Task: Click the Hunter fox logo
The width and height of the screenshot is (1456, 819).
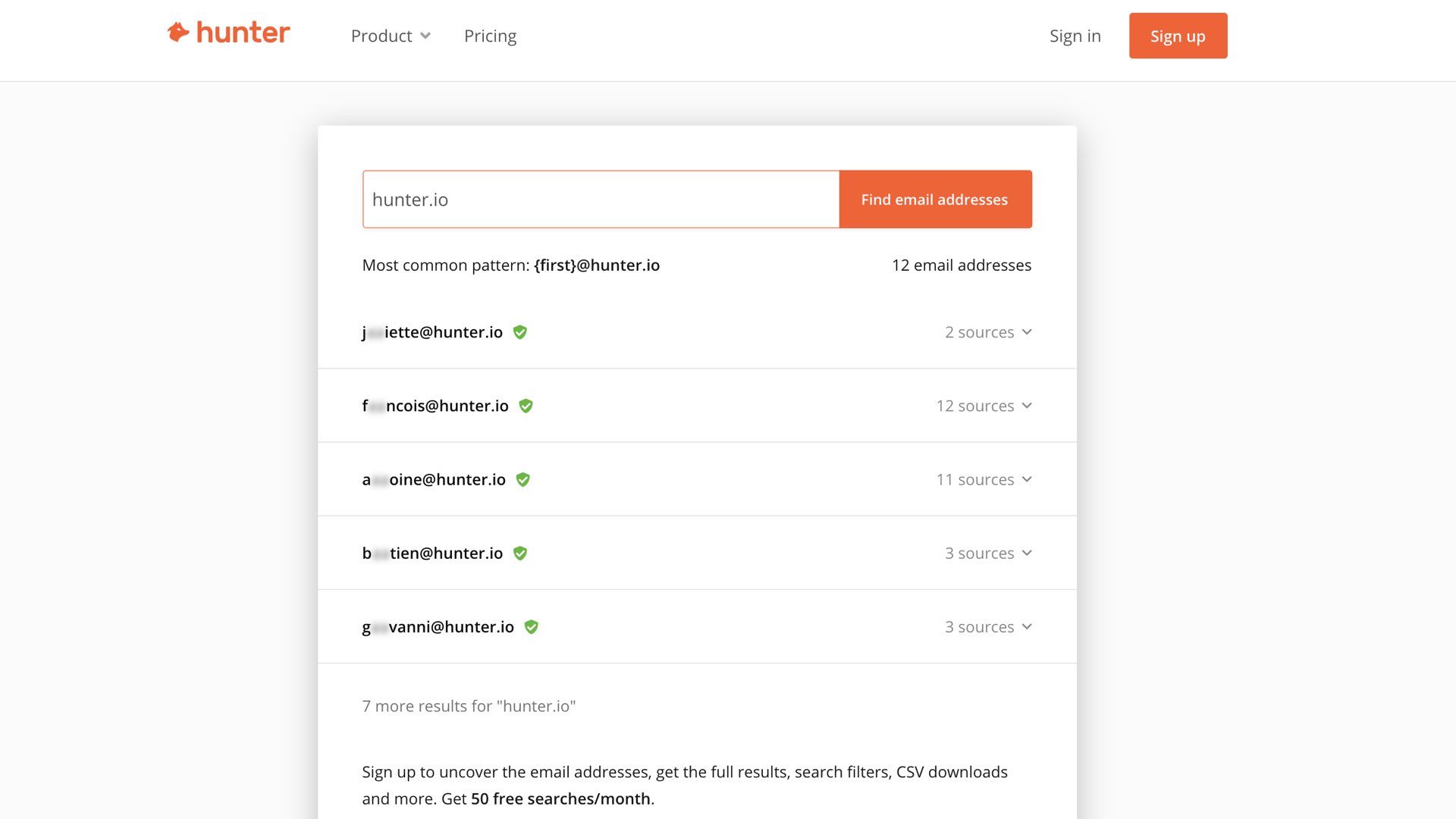Action: [x=228, y=33]
